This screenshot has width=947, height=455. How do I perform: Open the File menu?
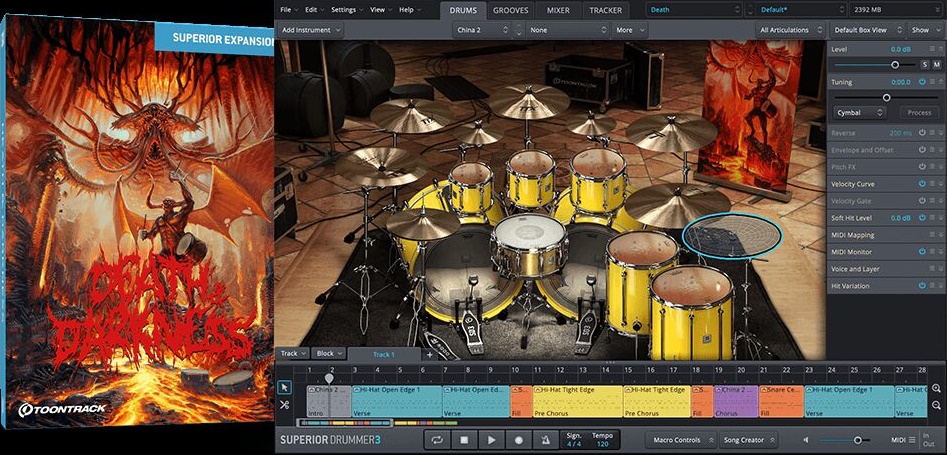point(288,10)
